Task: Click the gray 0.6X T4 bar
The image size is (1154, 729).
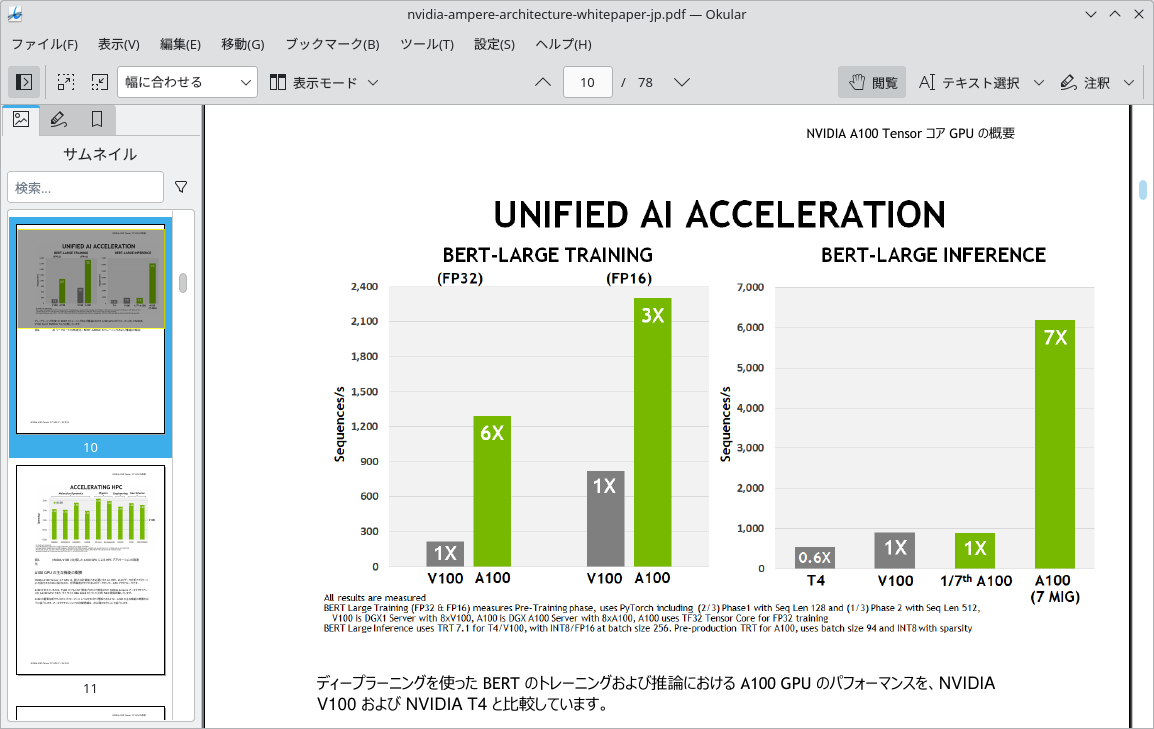Action: click(815, 557)
